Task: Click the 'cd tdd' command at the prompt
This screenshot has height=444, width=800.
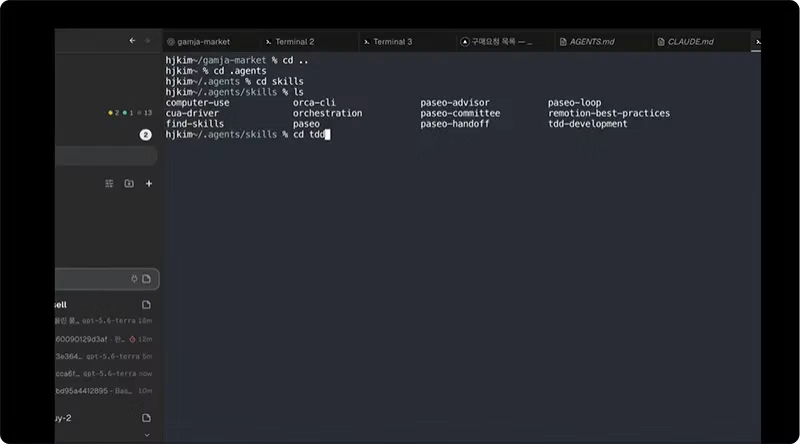Action: pos(309,135)
